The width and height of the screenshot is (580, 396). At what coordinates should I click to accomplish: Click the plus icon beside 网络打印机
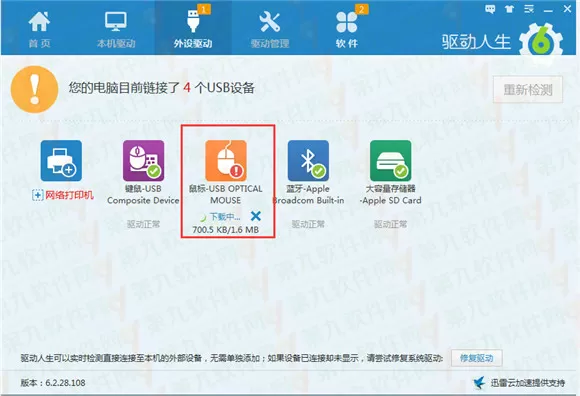click(38, 195)
